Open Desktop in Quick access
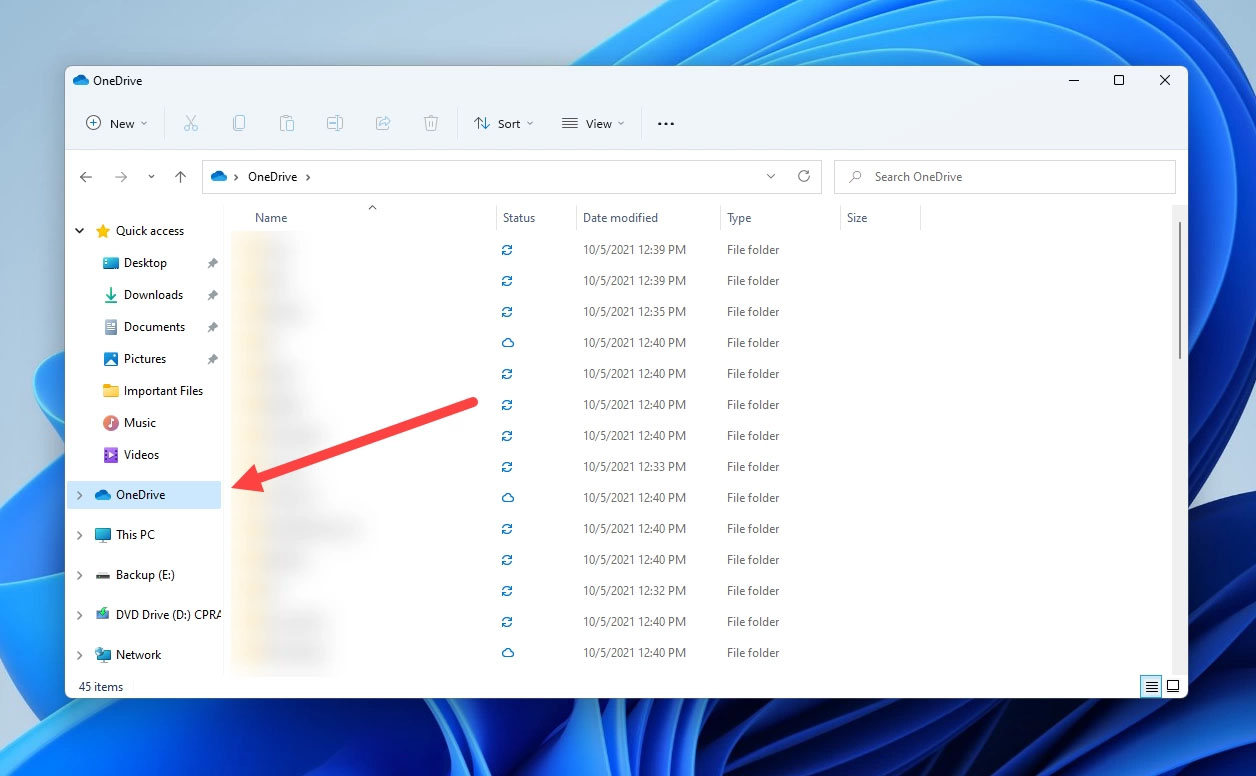The width and height of the screenshot is (1256, 776). tap(145, 263)
